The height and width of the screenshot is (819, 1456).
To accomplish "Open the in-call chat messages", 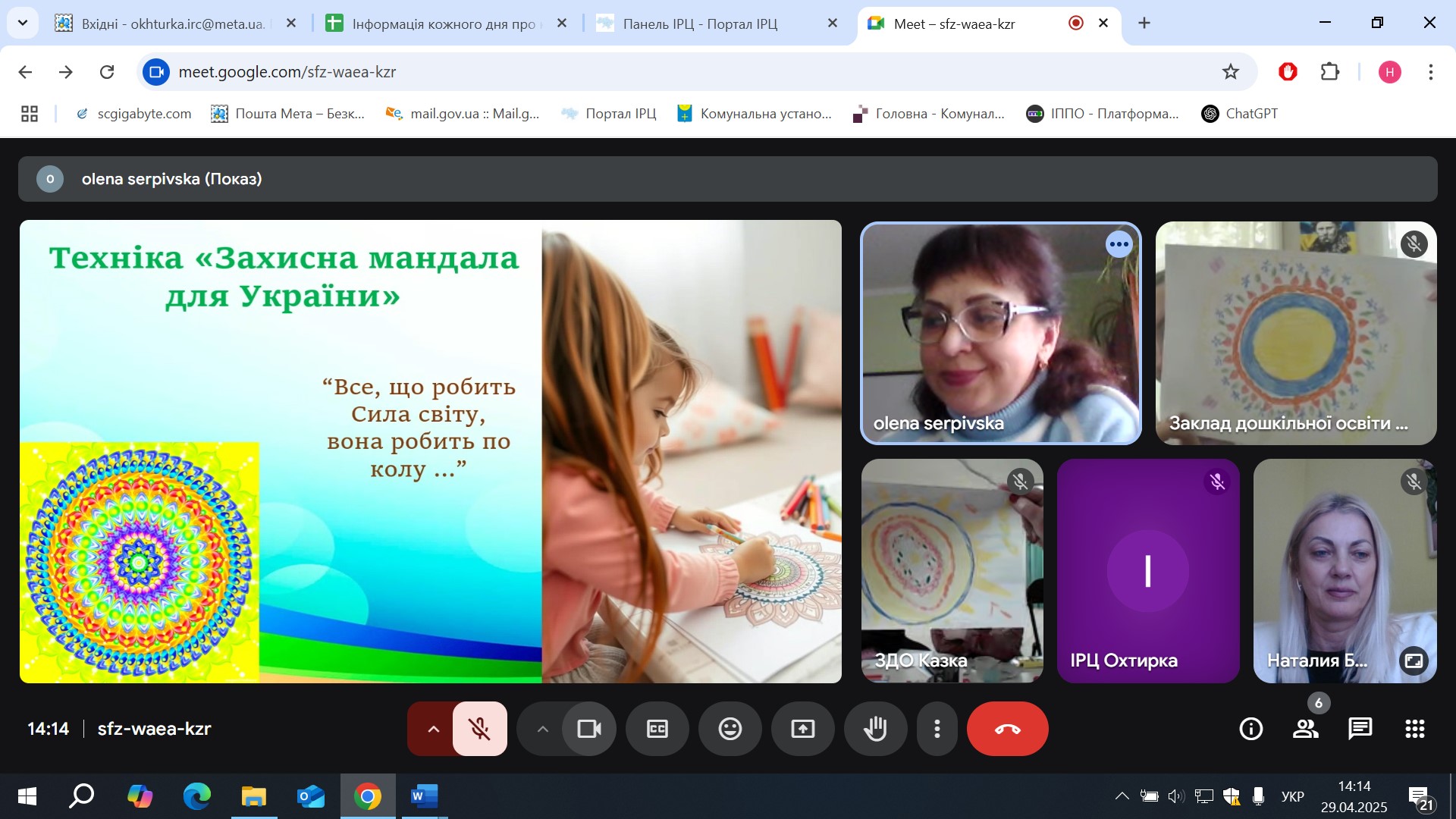I will click(1360, 729).
